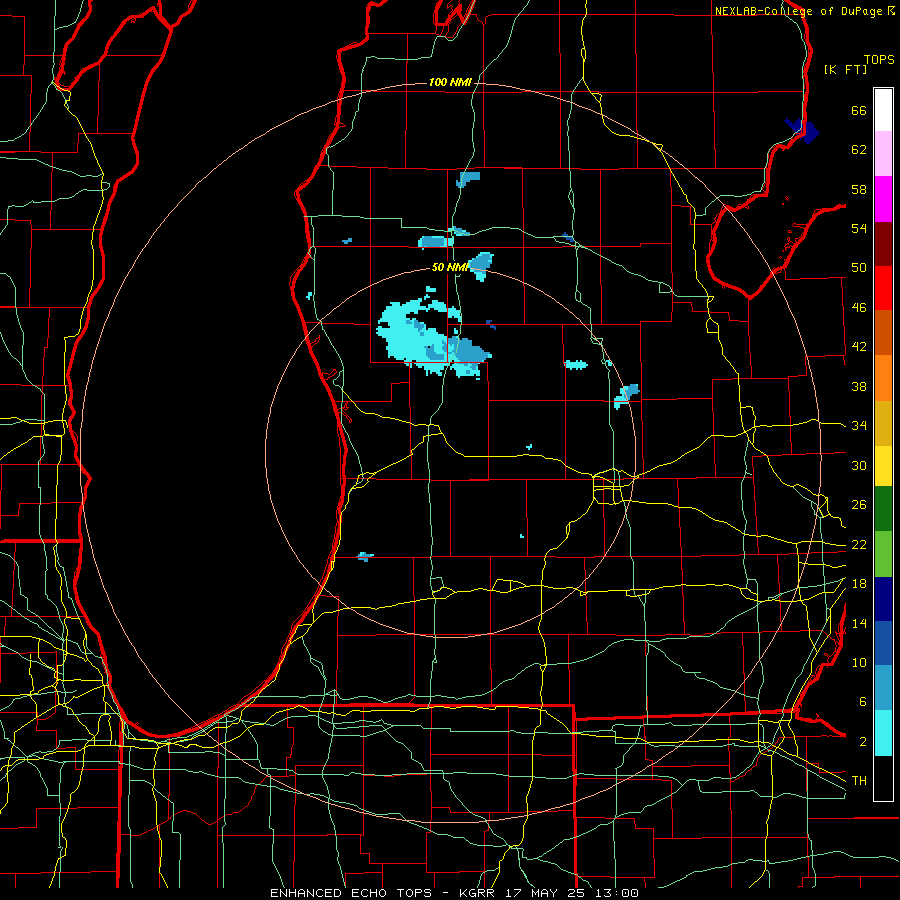Screen dimensions: 900x900
Task: Select the 18 legend label
Action: click(x=859, y=584)
